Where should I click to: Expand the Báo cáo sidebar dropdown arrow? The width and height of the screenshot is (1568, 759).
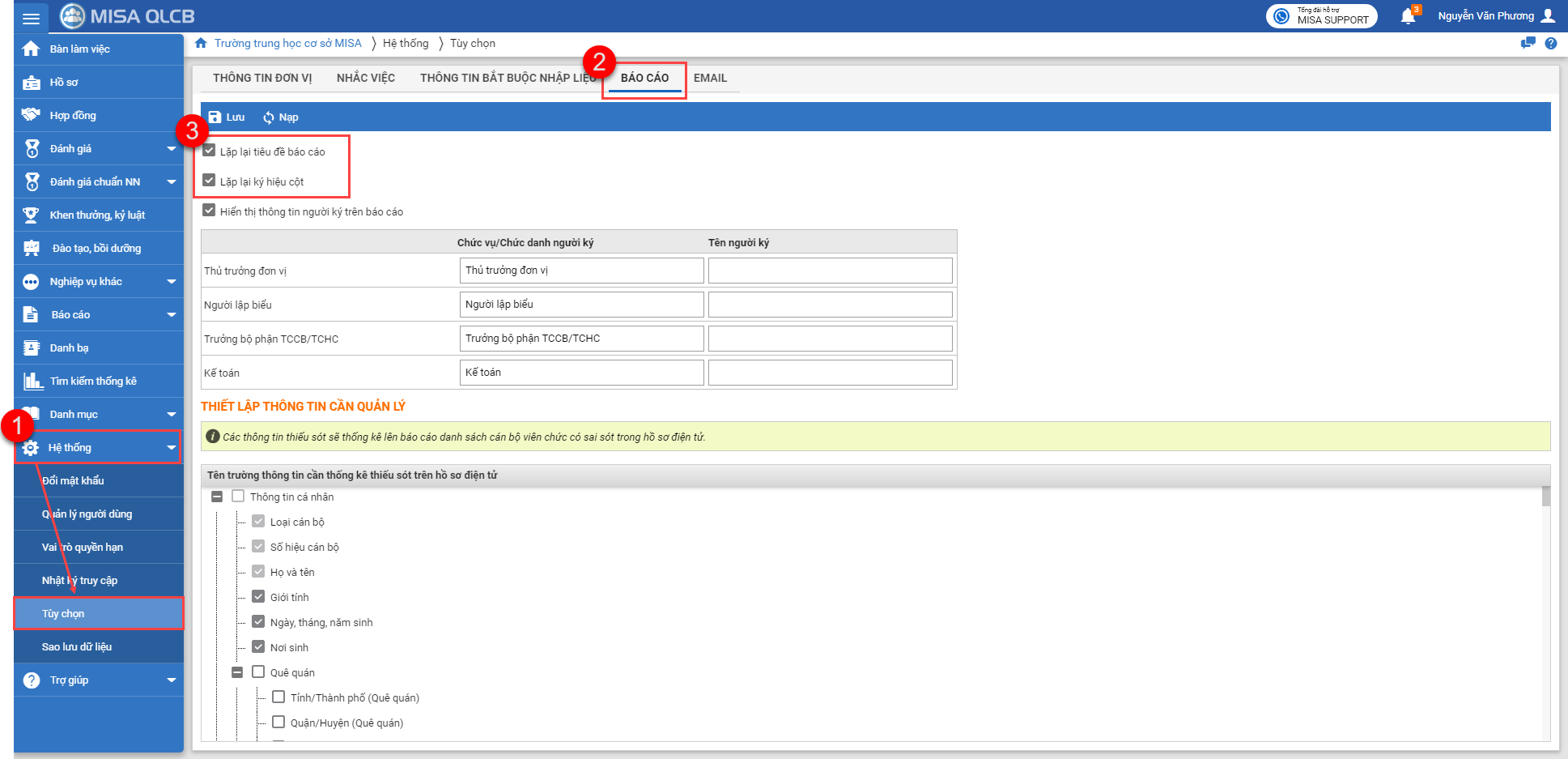coord(171,315)
